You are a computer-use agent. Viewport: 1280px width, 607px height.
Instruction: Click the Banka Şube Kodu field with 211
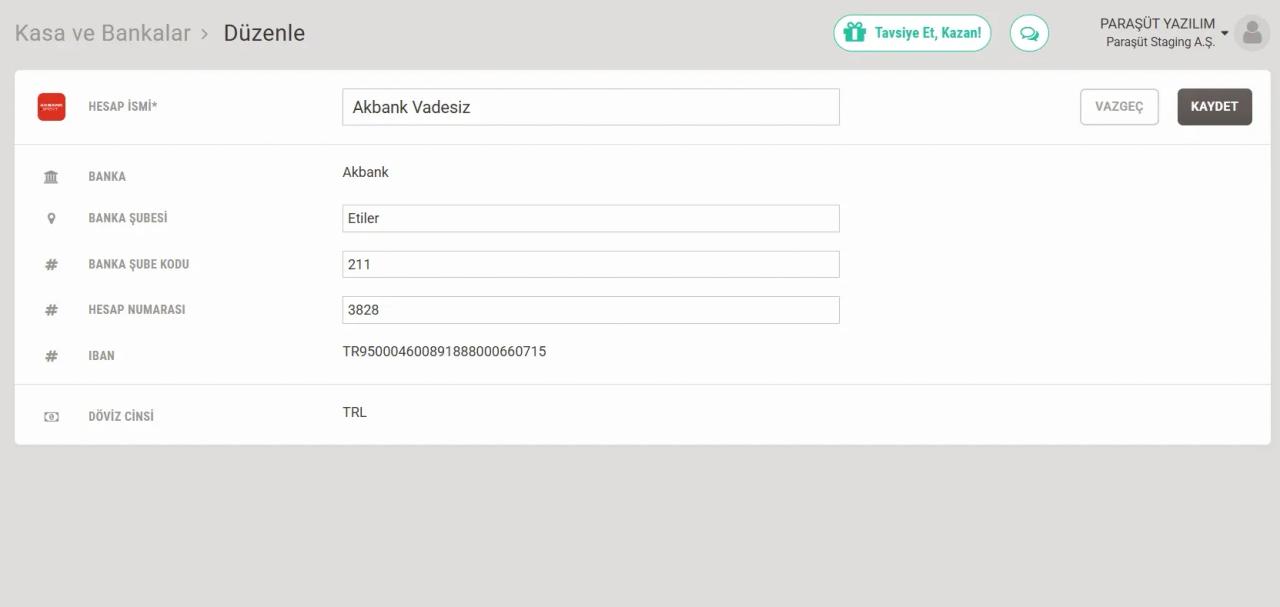pos(590,264)
